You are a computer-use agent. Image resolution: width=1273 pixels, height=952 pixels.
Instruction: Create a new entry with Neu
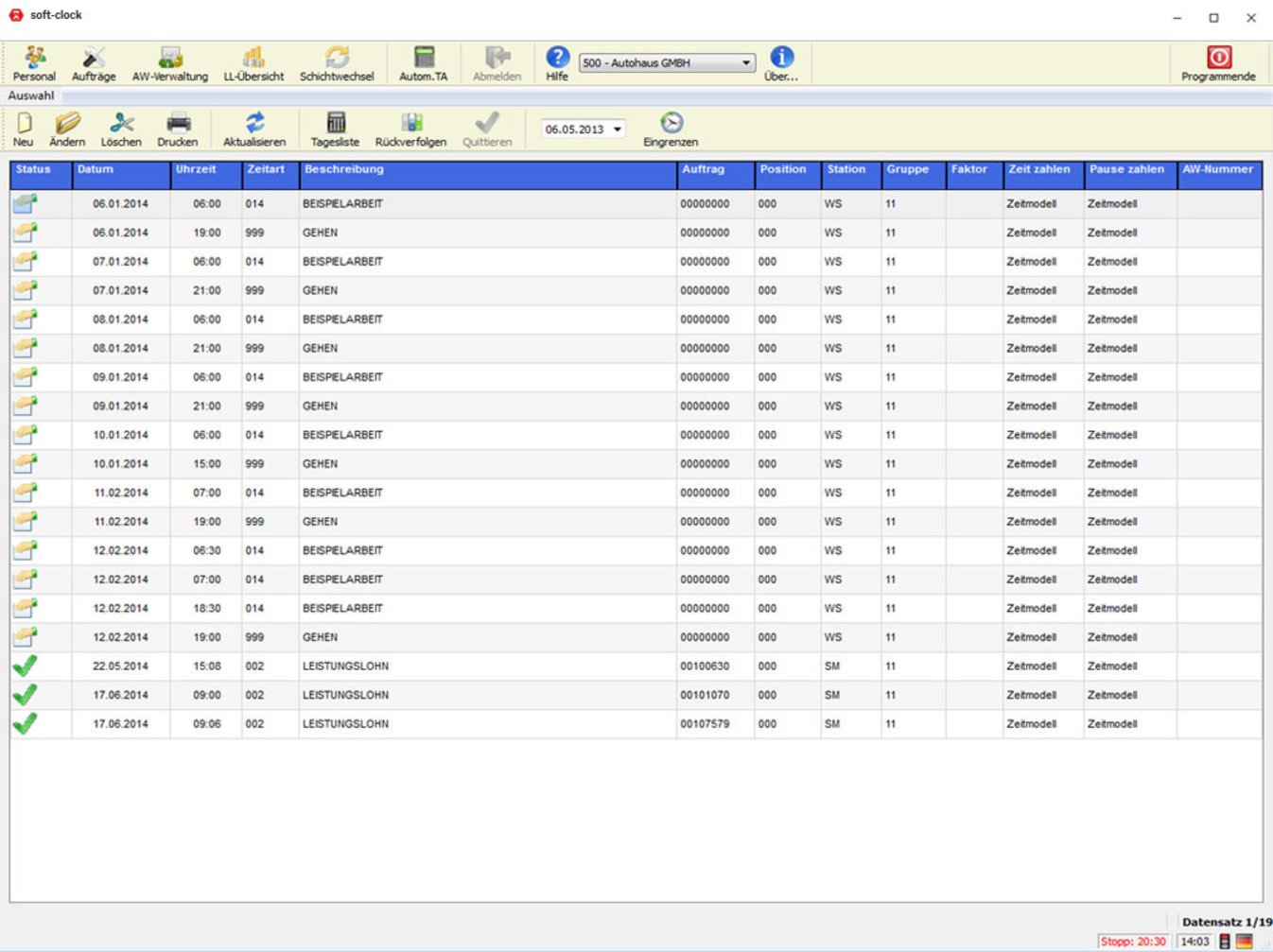pyautogui.click(x=24, y=122)
